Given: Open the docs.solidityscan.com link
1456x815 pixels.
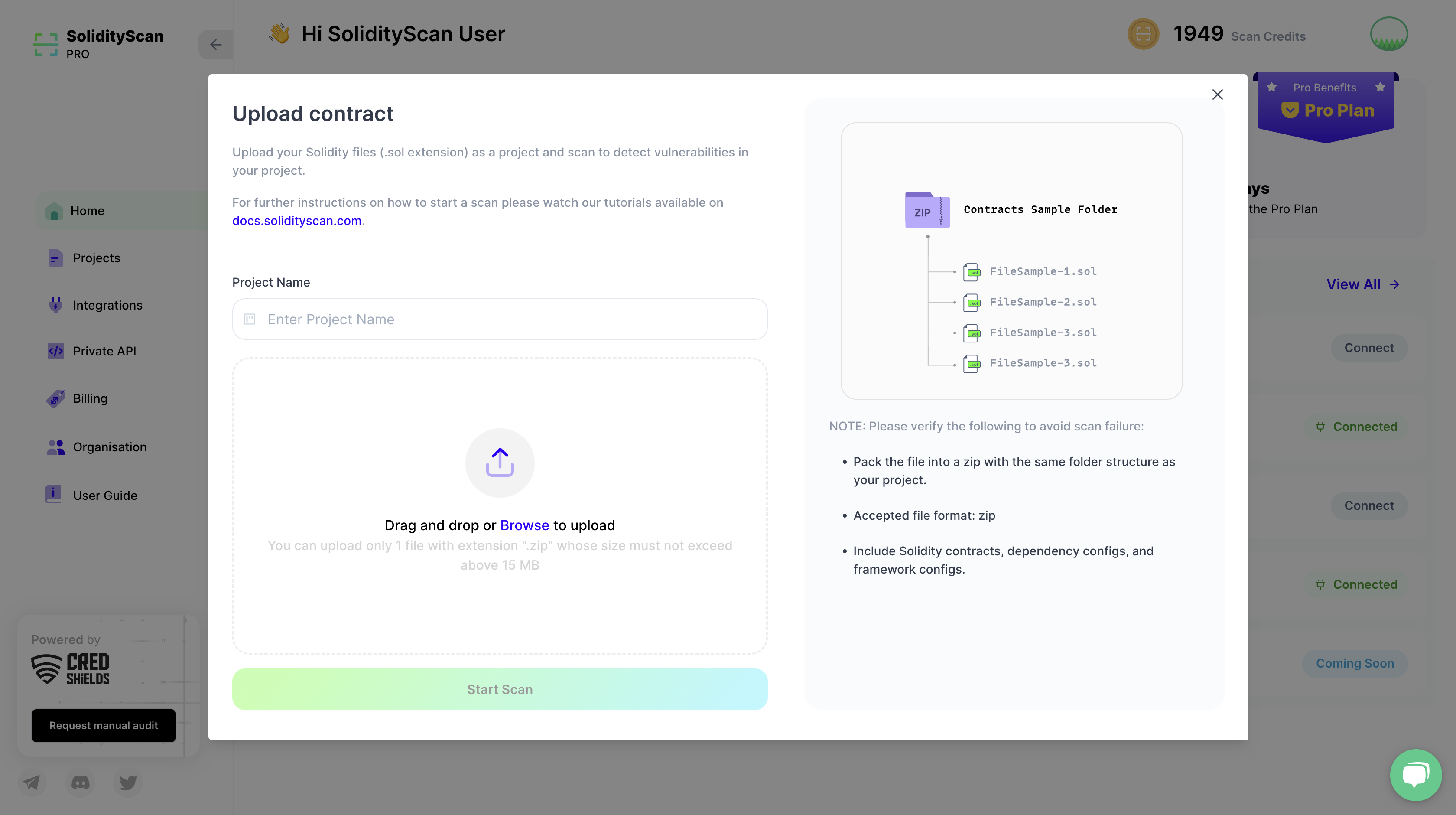Looking at the screenshot, I should click(x=297, y=221).
